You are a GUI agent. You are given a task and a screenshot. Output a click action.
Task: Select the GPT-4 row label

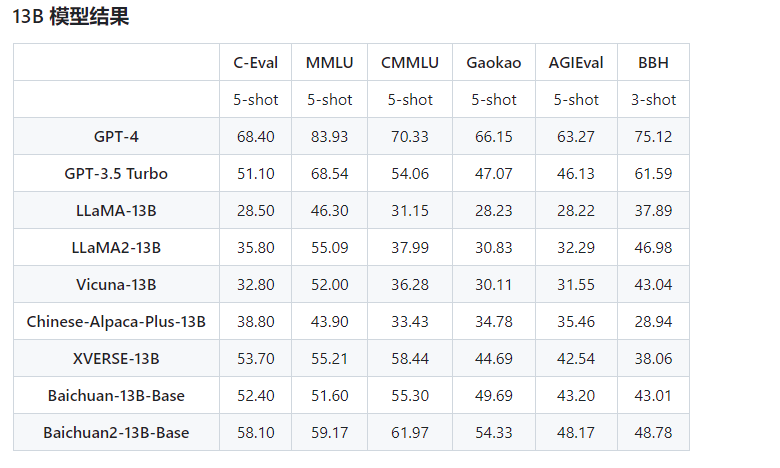click(x=116, y=136)
